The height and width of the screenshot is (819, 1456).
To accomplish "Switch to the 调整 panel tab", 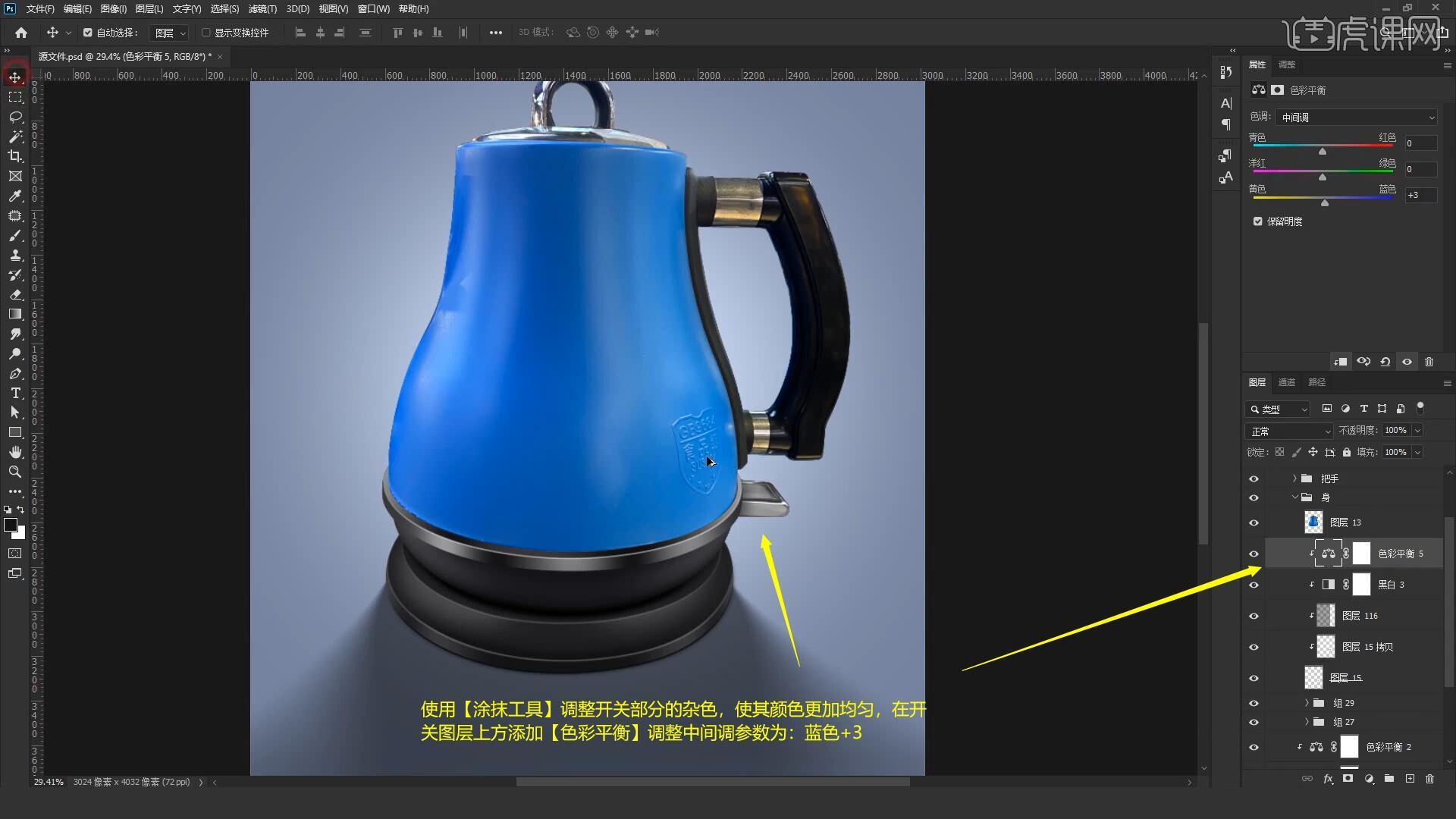I will [x=1286, y=64].
